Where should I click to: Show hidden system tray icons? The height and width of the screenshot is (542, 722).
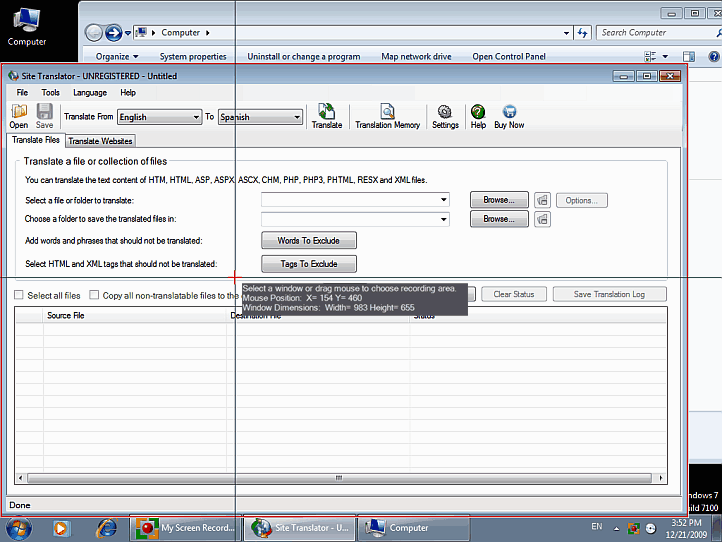coord(616,529)
